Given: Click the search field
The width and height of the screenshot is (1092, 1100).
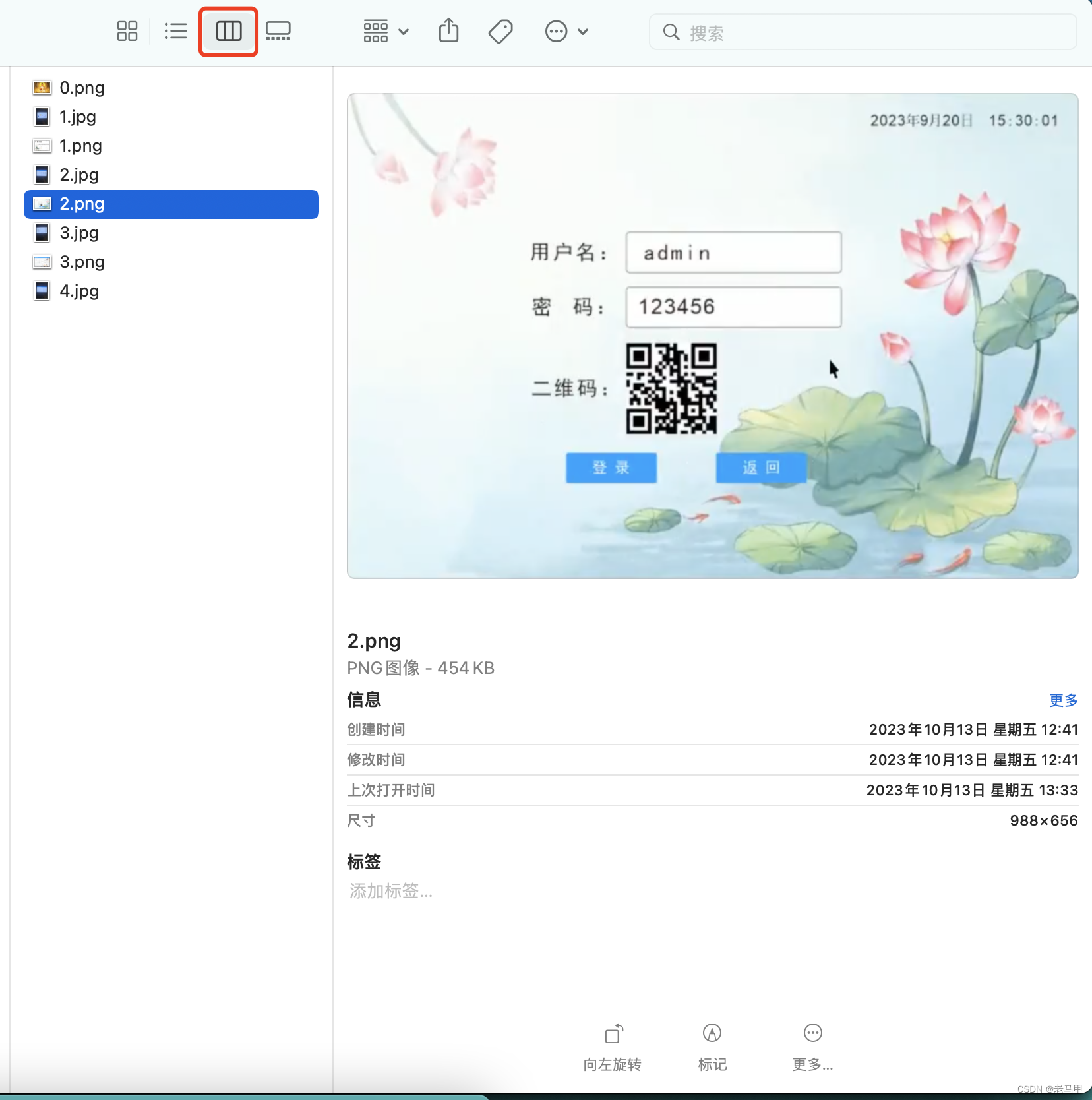Looking at the screenshot, I should tap(863, 32).
